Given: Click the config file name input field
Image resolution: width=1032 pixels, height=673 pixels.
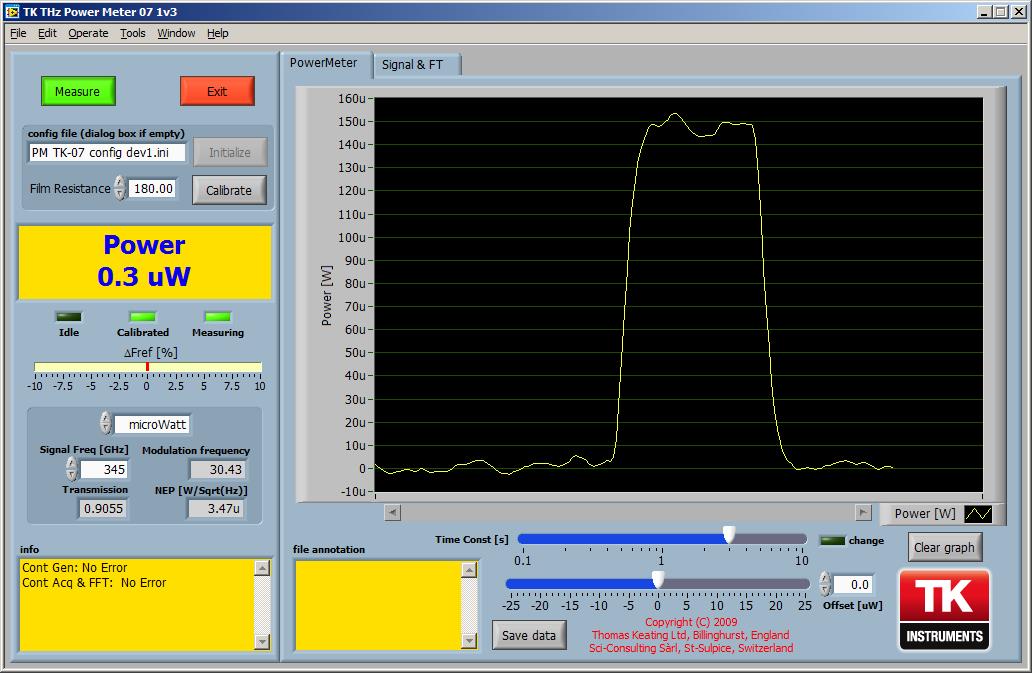Looking at the screenshot, I should point(107,153).
